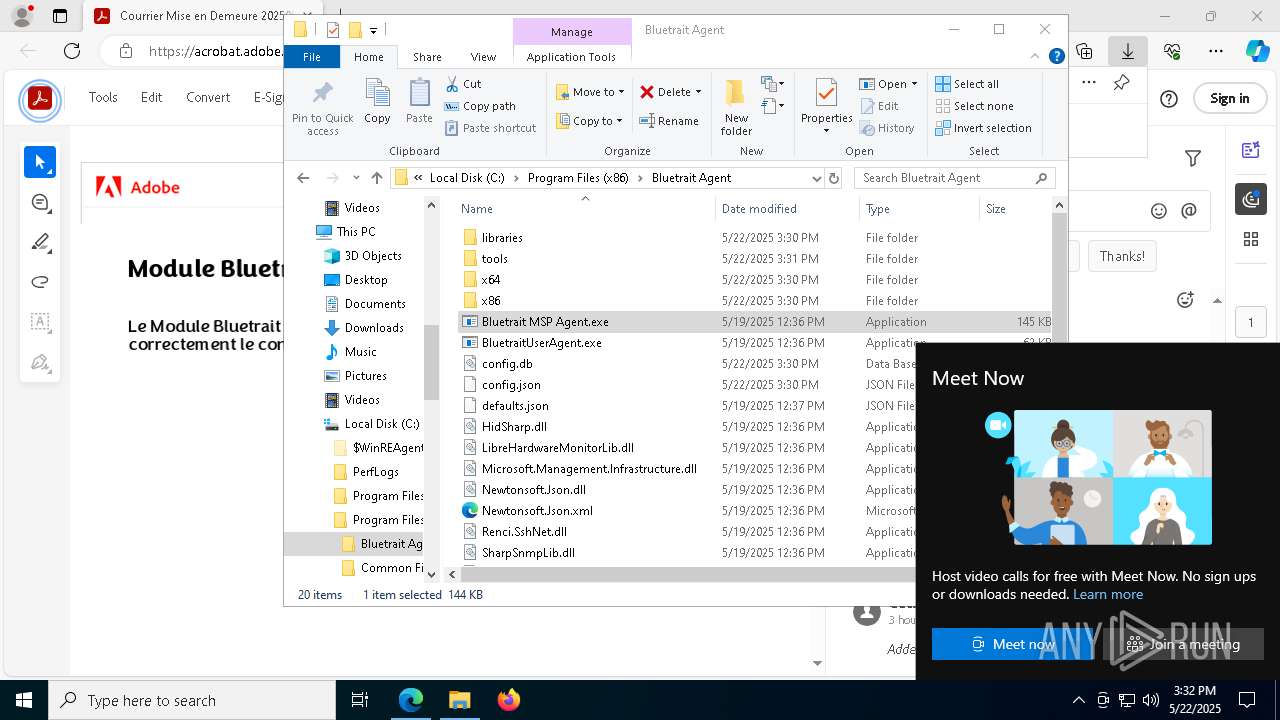The image size is (1280, 720).
Task: Select the libraries folder
Action: tap(502, 238)
